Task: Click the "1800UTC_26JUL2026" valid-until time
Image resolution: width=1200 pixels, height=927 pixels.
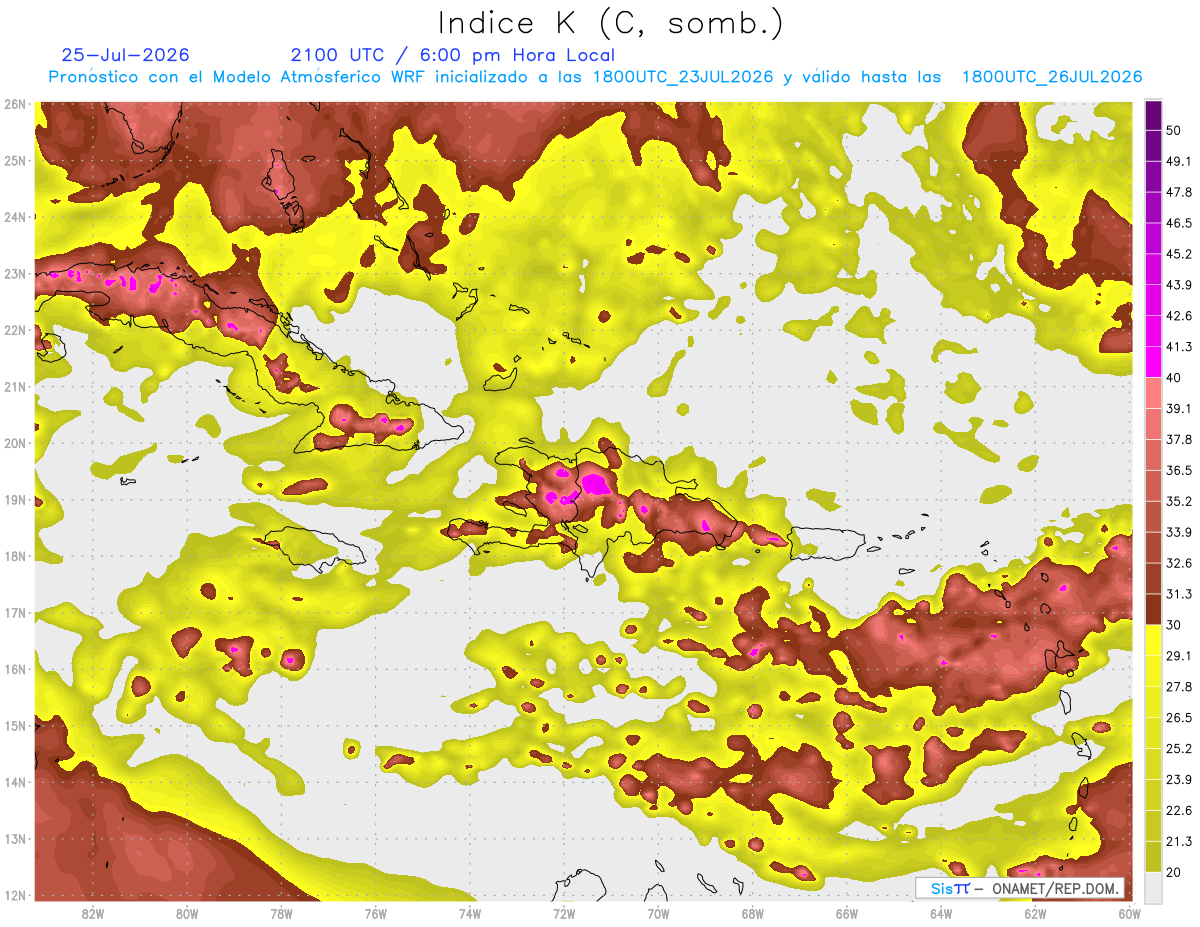Action: coord(1052,77)
